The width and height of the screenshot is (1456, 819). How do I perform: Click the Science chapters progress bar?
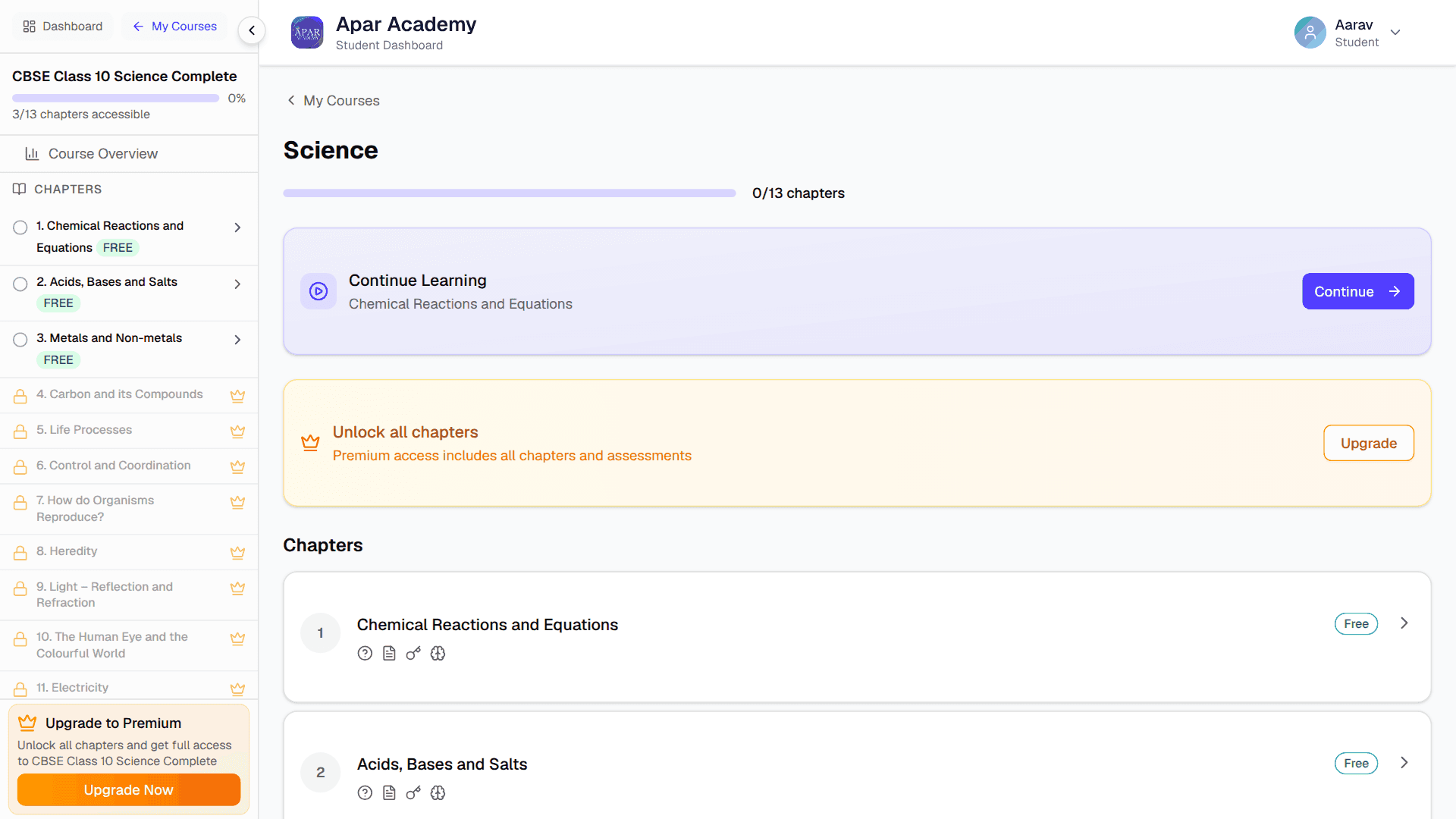click(x=510, y=193)
